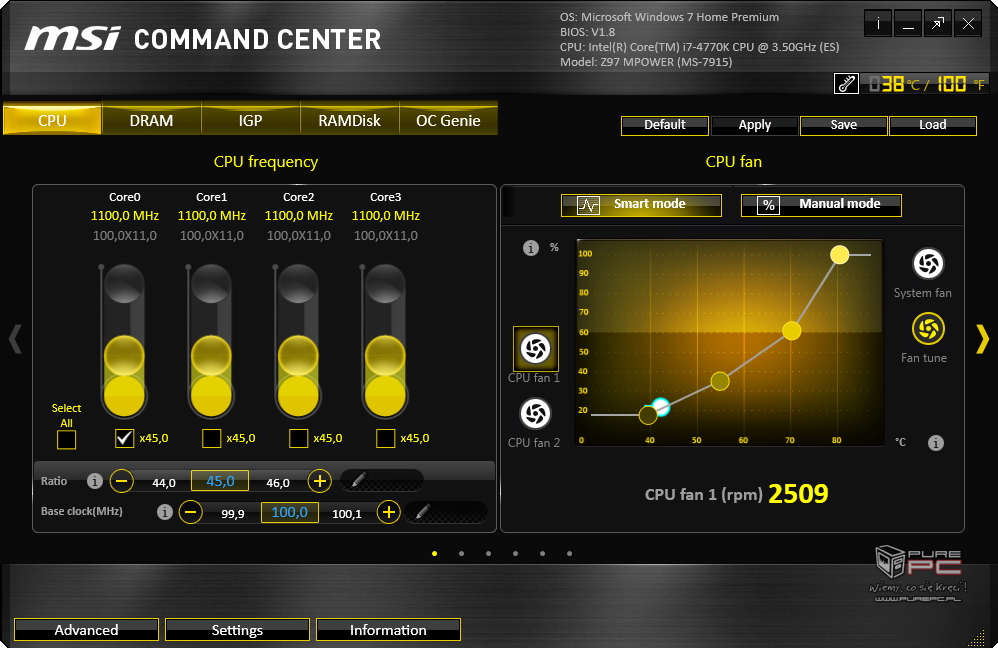Increase Ratio with the plus button
The width and height of the screenshot is (998, 648).
pyautogui.click(x=320, y=481)
